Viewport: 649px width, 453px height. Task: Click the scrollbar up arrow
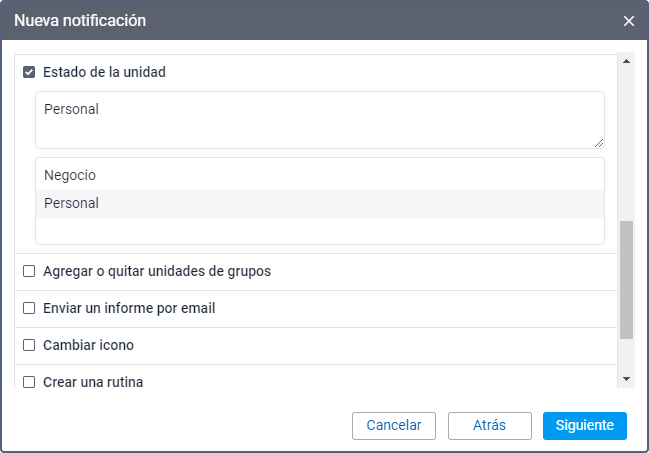pos(626,62)
